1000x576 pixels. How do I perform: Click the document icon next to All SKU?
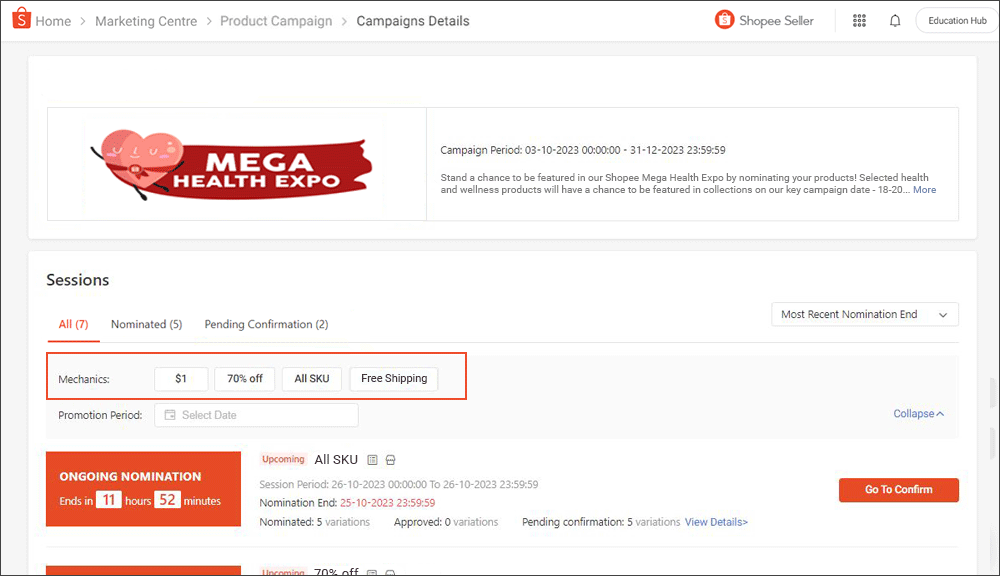tap(372, 459)
